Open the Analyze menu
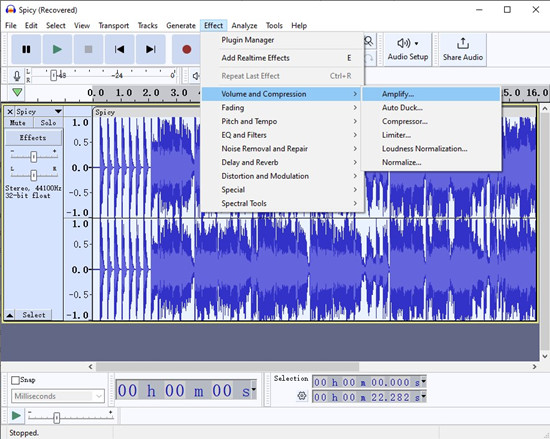Screen dimensions: 550x439 244,26
